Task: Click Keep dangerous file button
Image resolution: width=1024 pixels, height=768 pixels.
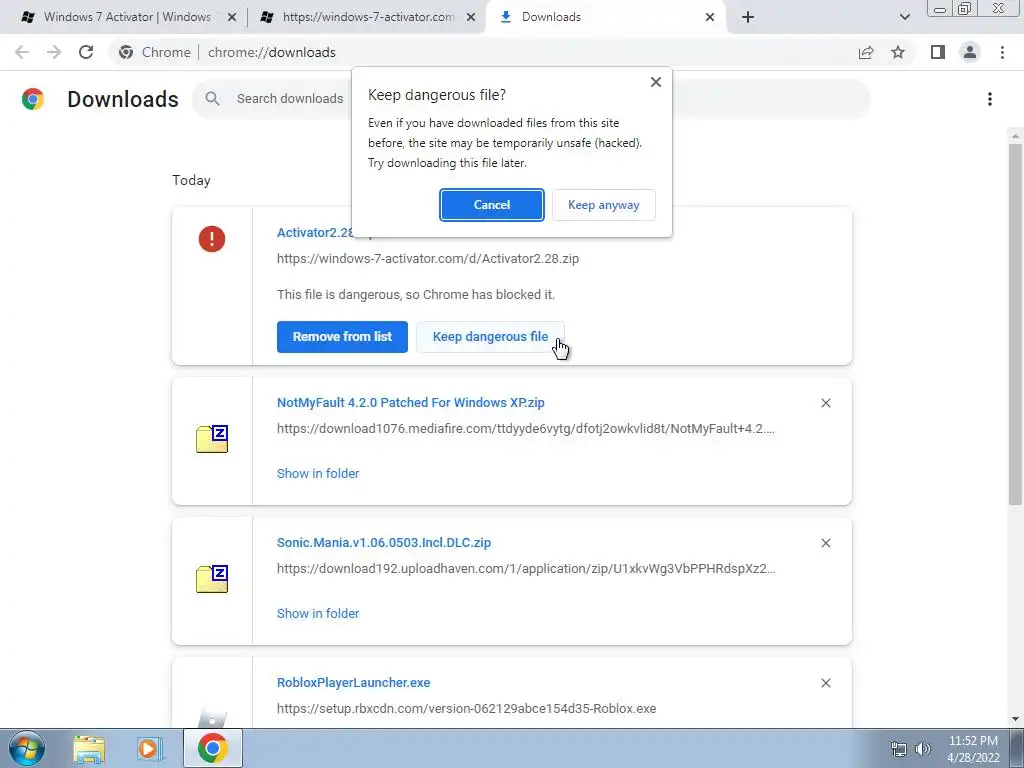Action: 490,337
